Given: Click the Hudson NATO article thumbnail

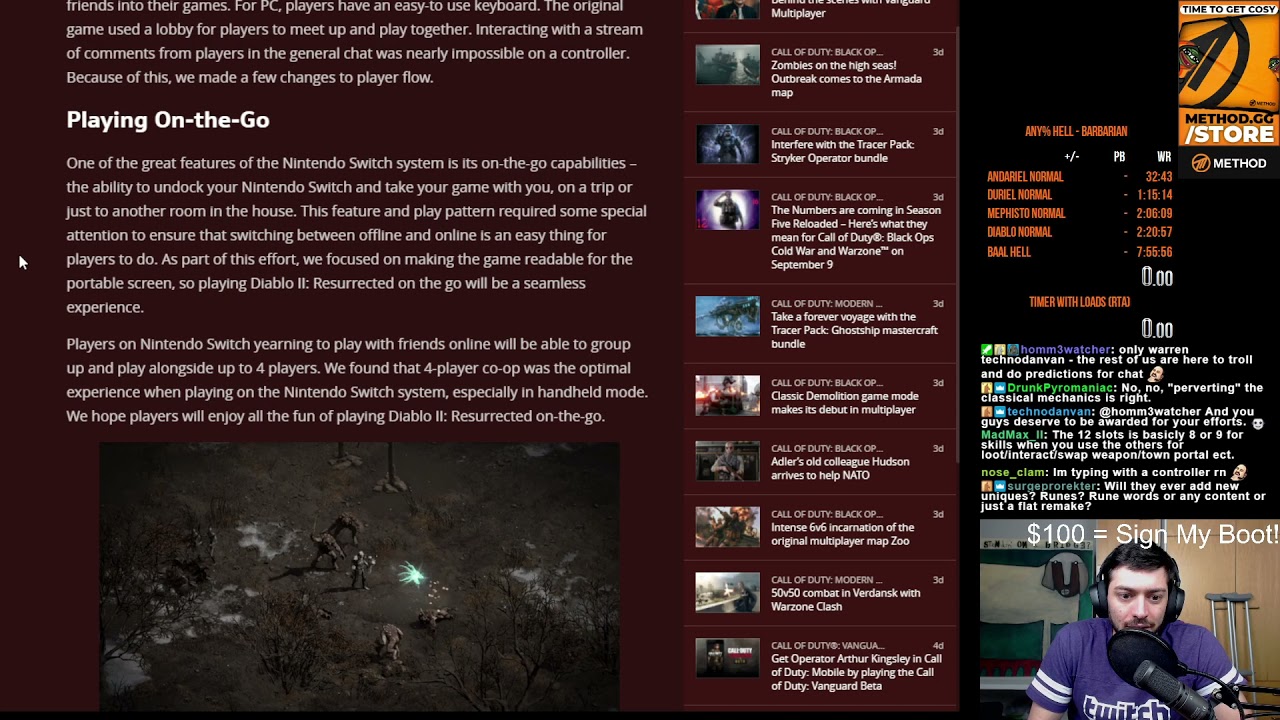Looking at the screenshot, I should coord(727,461).
